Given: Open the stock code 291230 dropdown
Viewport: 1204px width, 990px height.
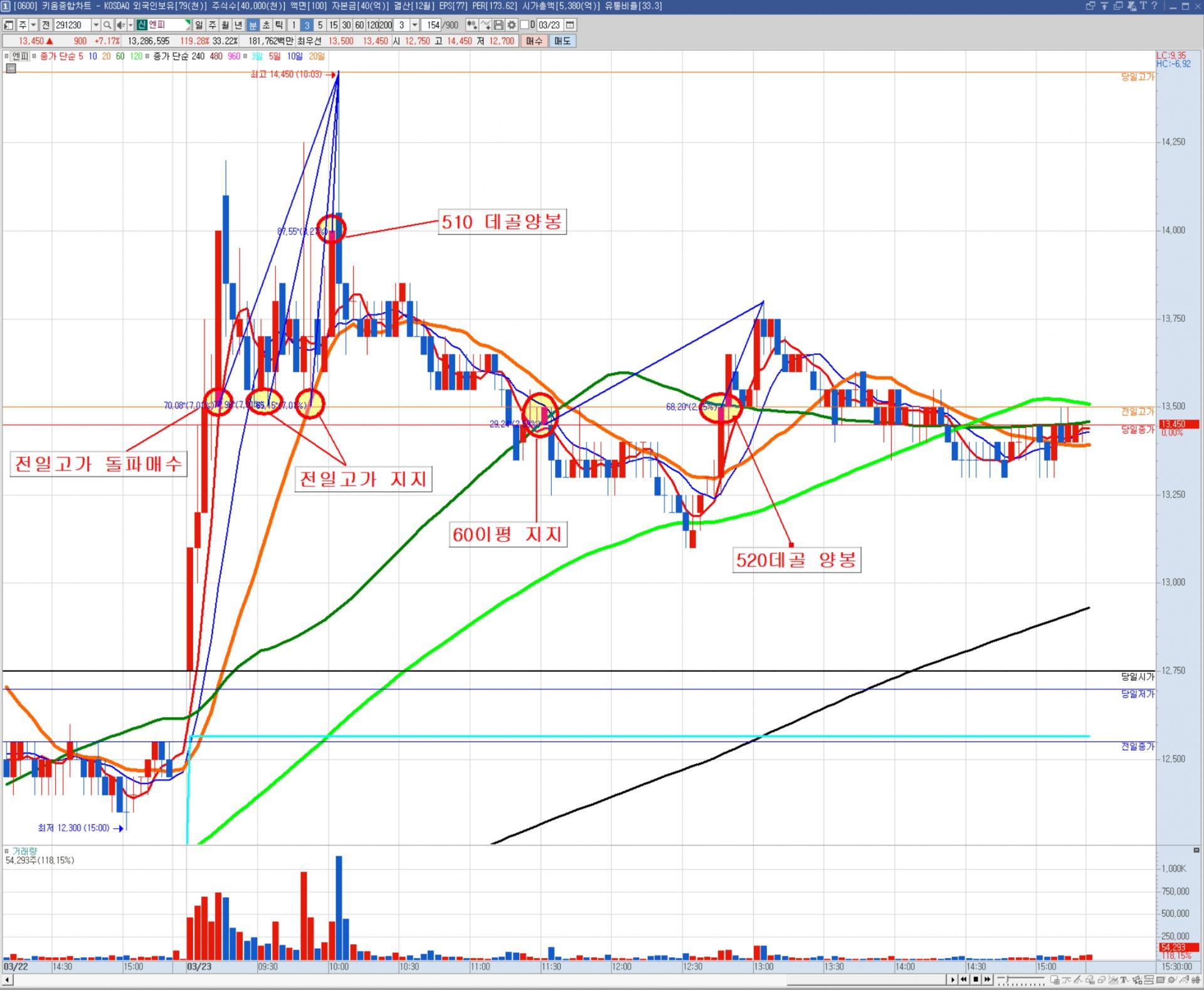Looking at the screenshot, I should 95,25.
